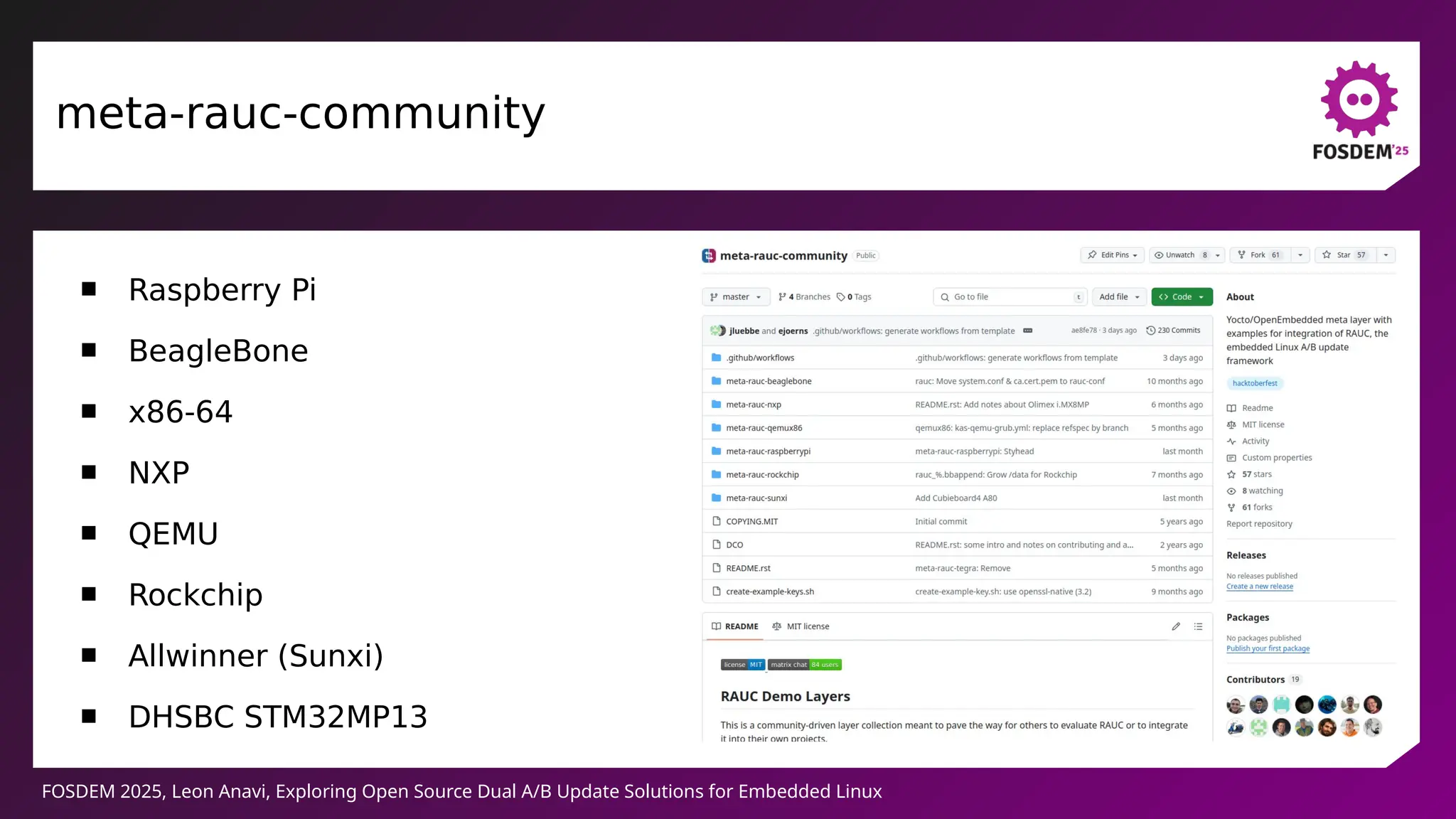
Task: Click Publish your first package link
Action: point(1268,648)
